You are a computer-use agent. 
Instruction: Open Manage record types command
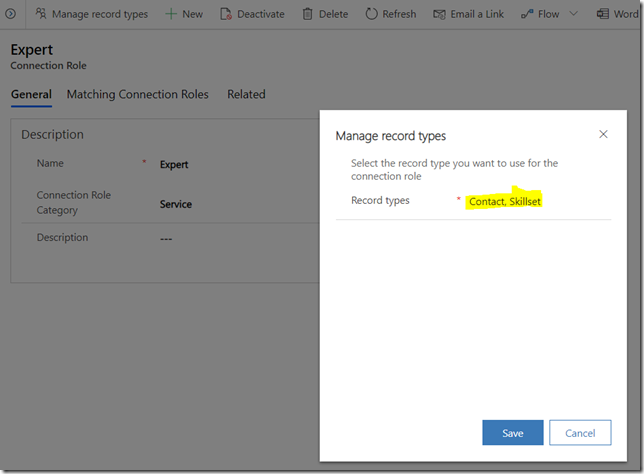(91, 14)
